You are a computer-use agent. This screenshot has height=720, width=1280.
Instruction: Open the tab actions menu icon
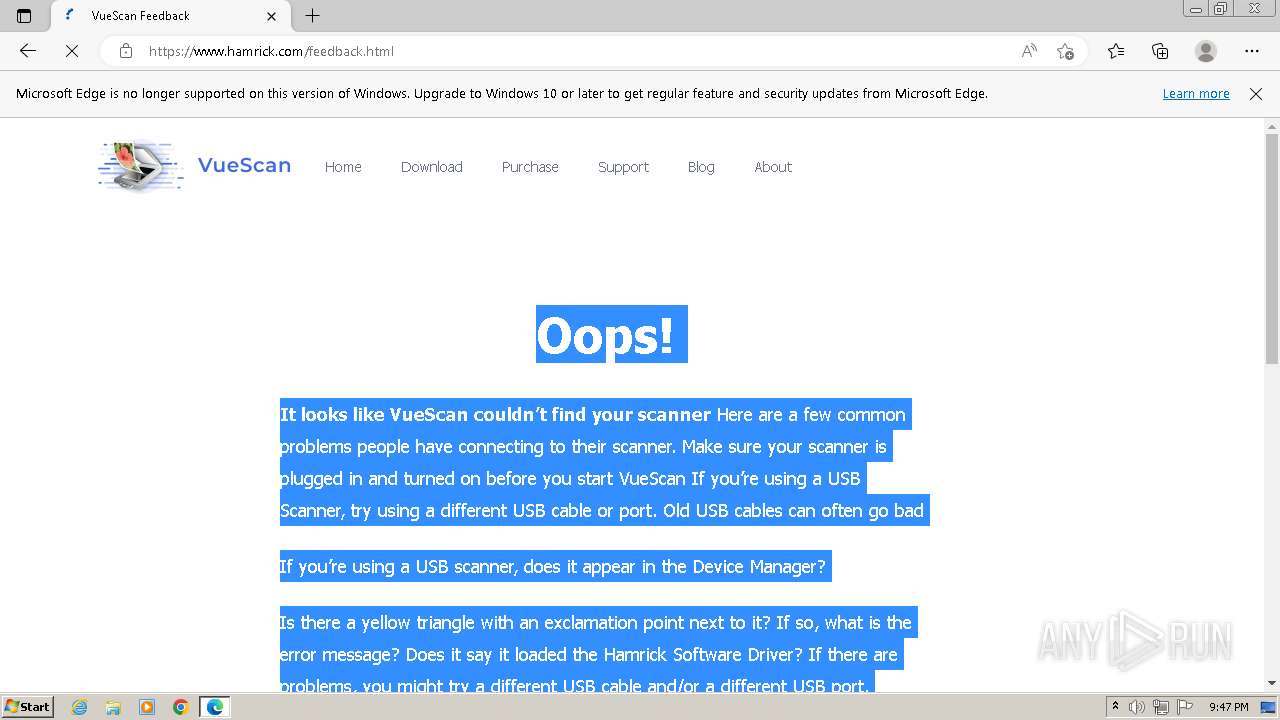coord(24,16)
